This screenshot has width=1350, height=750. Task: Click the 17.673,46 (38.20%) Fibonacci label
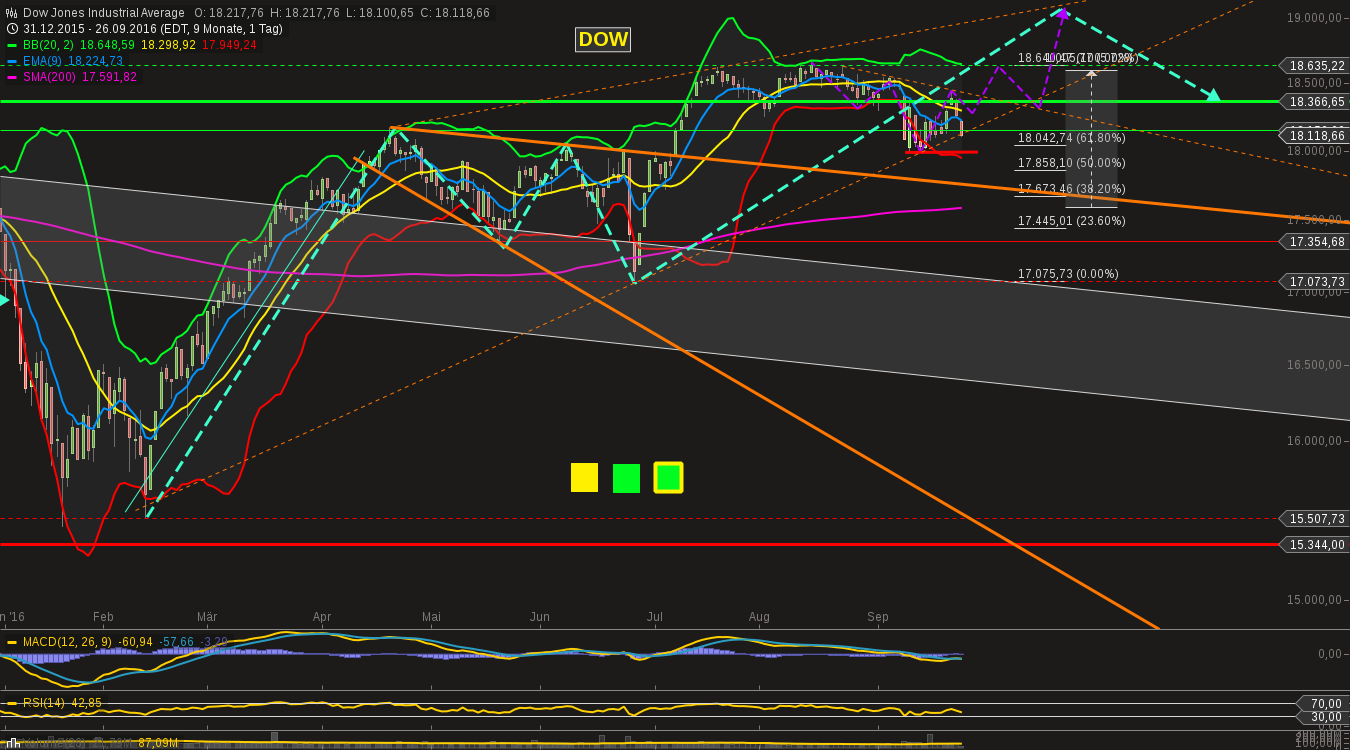click(1071, 189)
